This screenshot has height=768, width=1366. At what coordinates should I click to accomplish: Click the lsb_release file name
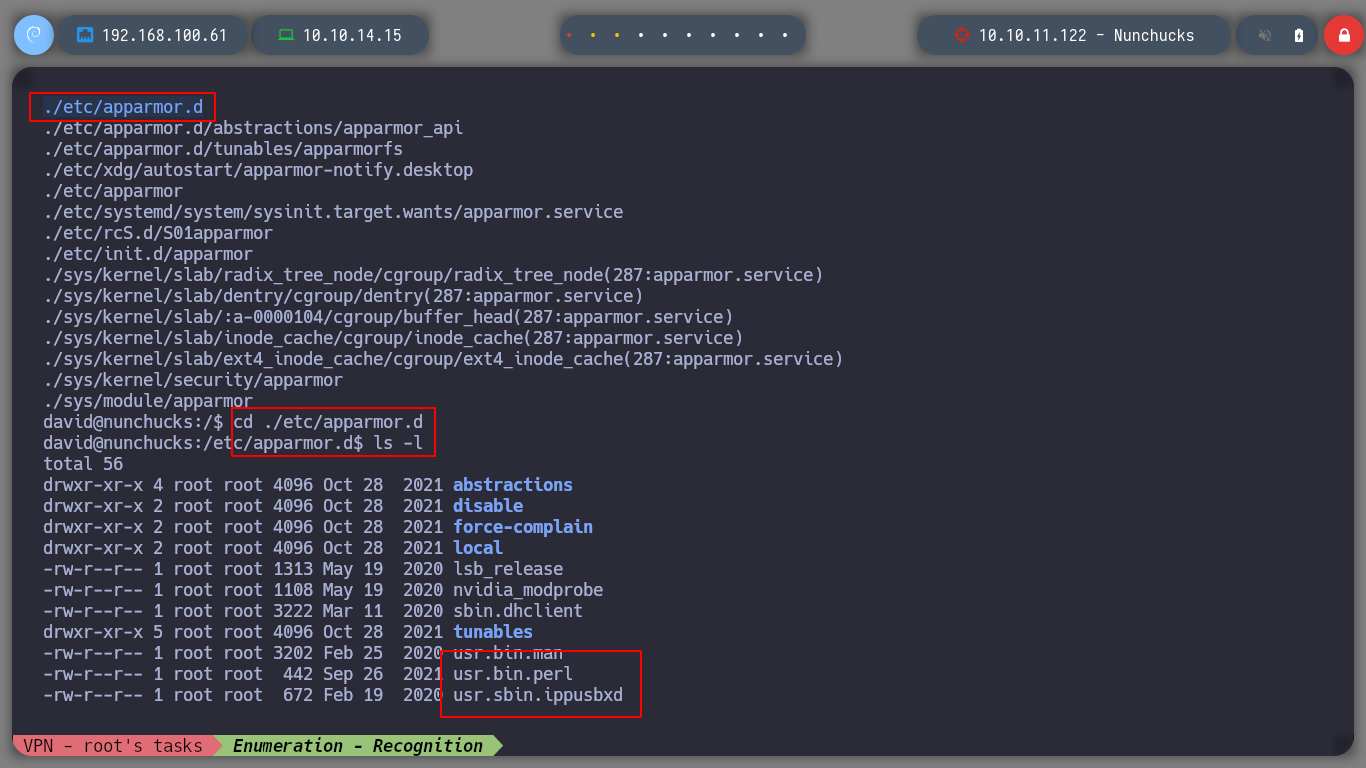click(x=508, y=569)
